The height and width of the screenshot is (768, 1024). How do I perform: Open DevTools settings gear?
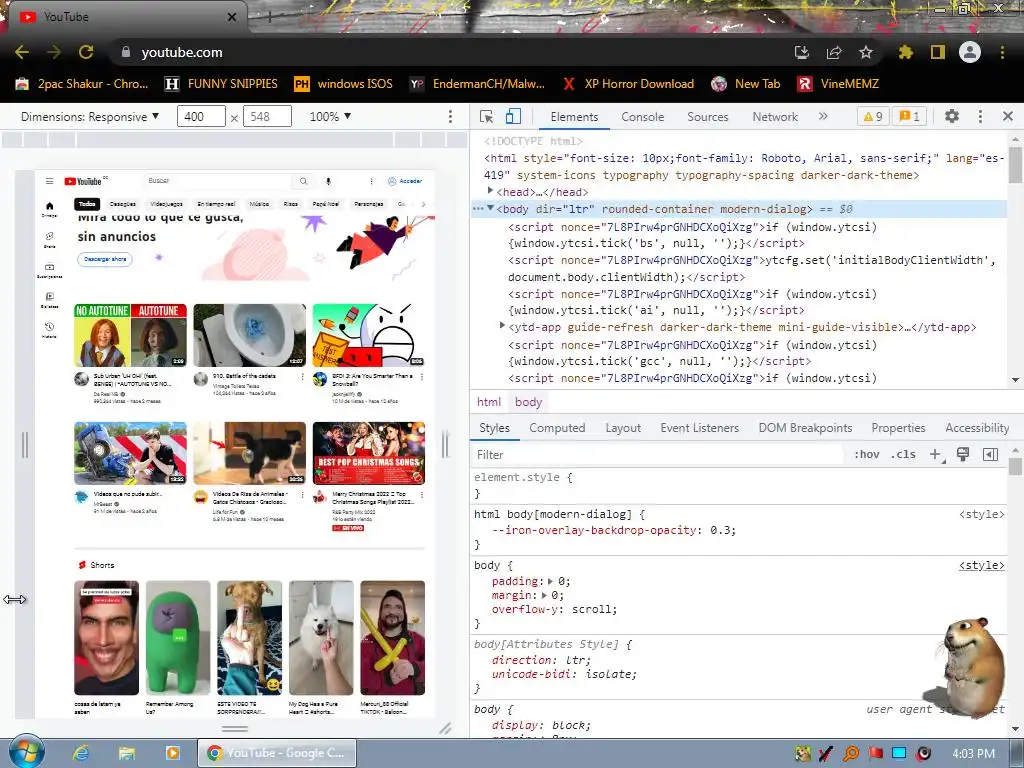[952, 116]
